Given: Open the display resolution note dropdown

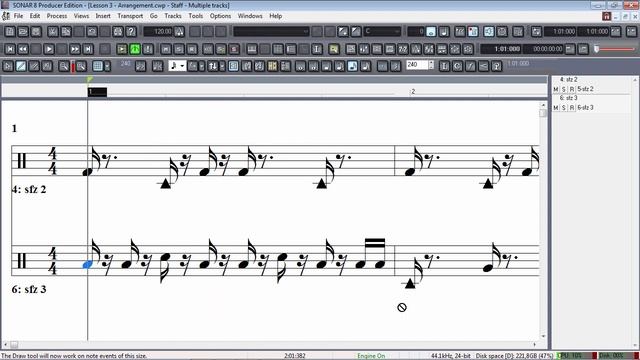Looking at the screenshot, I should 178,66.
